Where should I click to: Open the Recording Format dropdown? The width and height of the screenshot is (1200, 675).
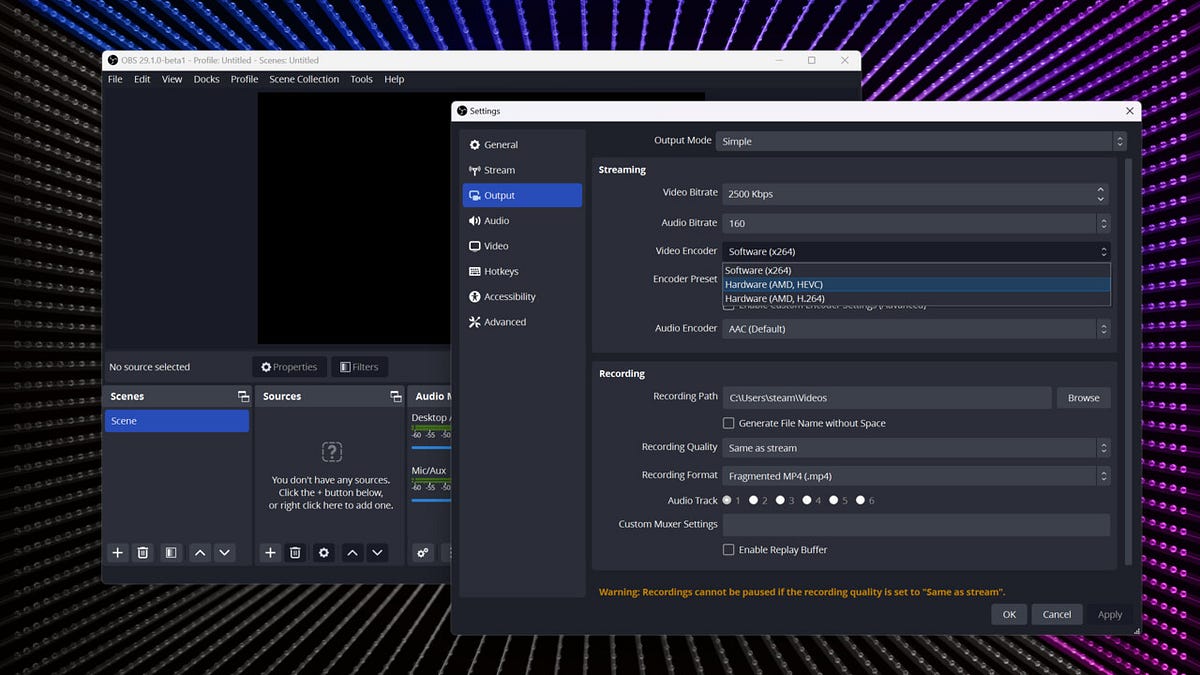click(x=916, y=476)
